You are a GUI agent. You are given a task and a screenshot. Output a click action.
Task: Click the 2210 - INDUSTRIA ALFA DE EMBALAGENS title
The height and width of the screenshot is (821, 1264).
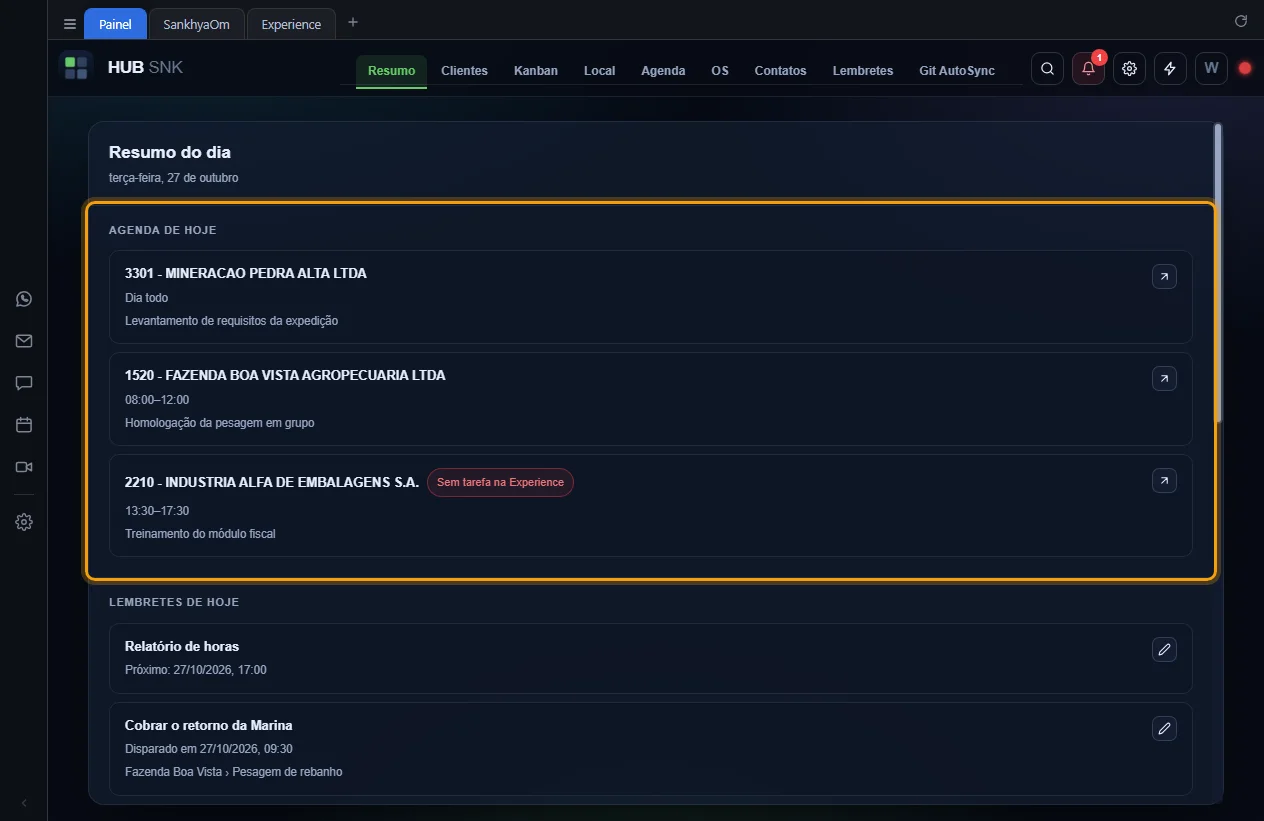click(x=272, y=482)
